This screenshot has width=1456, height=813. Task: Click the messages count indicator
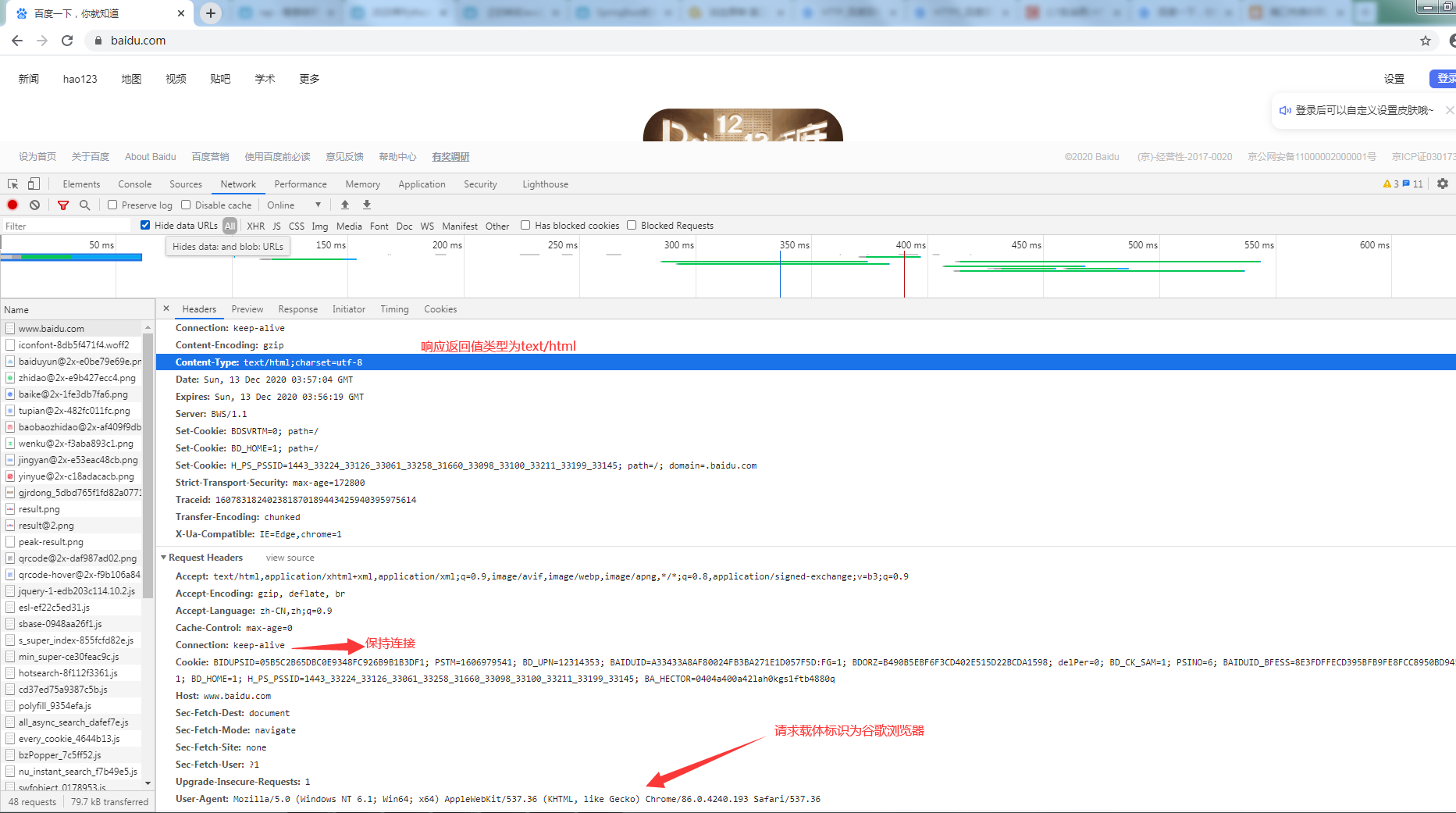tap(1413, 184)
